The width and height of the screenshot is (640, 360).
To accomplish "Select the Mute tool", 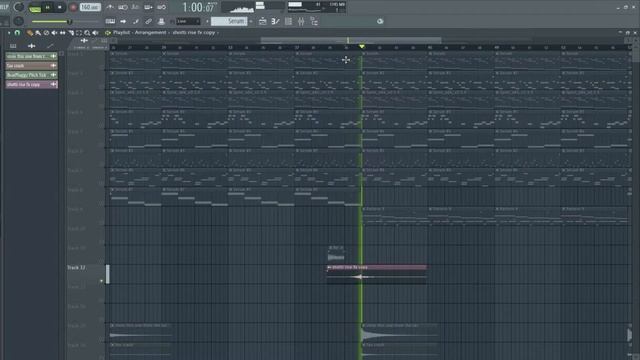I will click(54, 33).
